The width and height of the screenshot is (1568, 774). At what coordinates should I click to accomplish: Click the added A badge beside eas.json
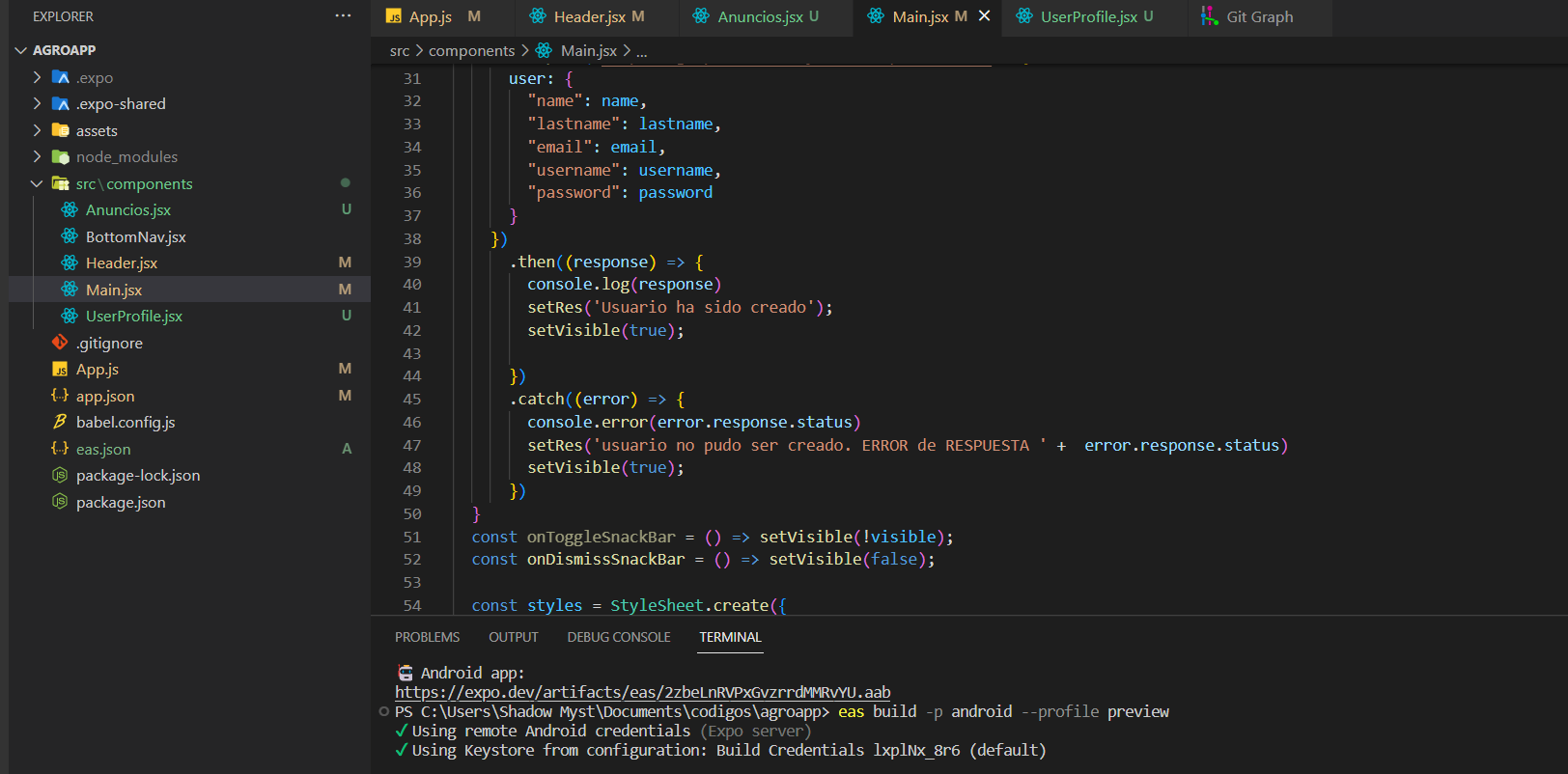347,449
